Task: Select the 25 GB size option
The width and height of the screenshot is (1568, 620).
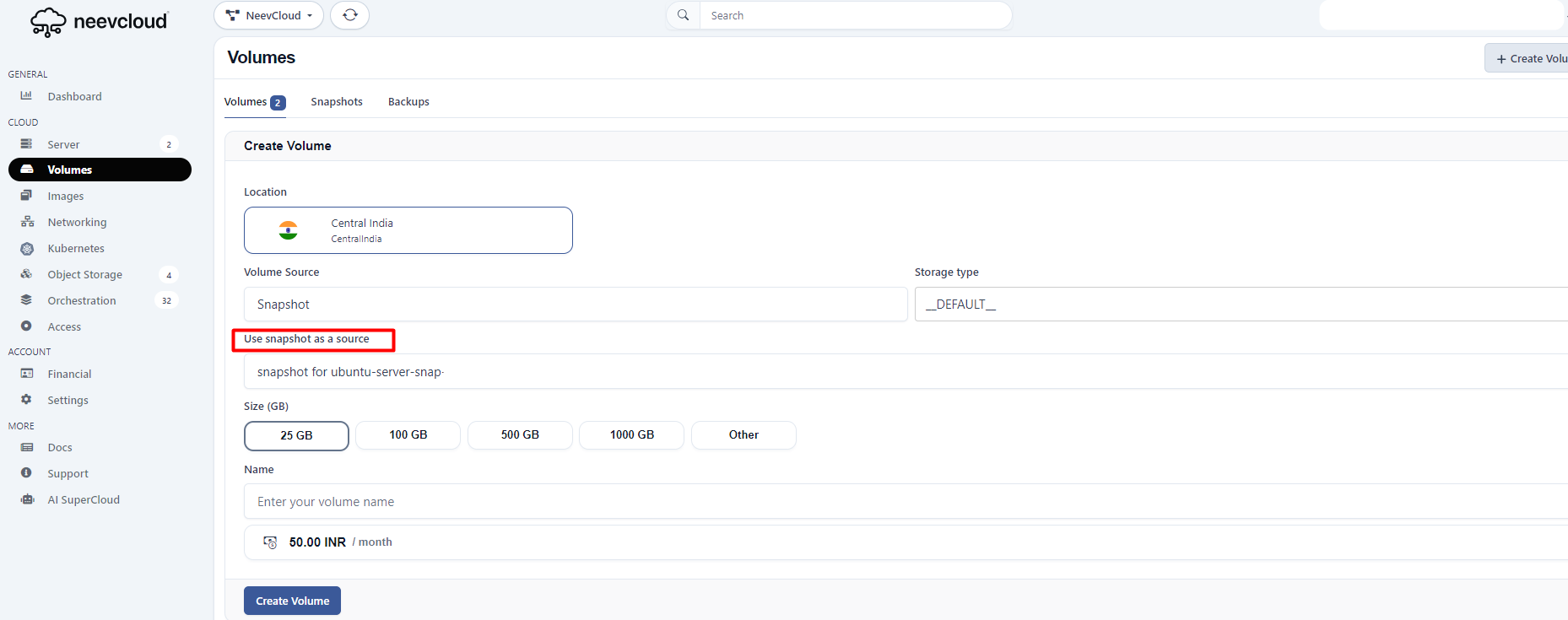Action: [296, 435]
